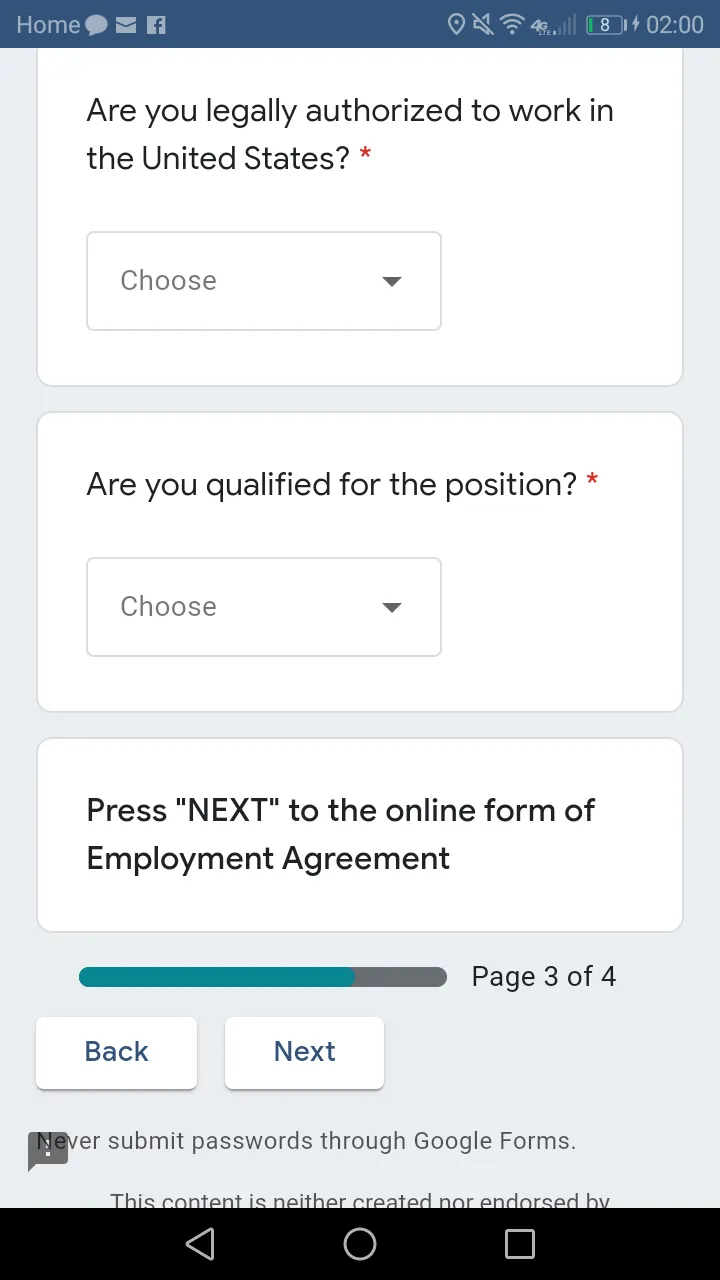Viewport: 720px width, 1280px height.
Task: Tap the Facebook notification icon
Action: point(156,25)
